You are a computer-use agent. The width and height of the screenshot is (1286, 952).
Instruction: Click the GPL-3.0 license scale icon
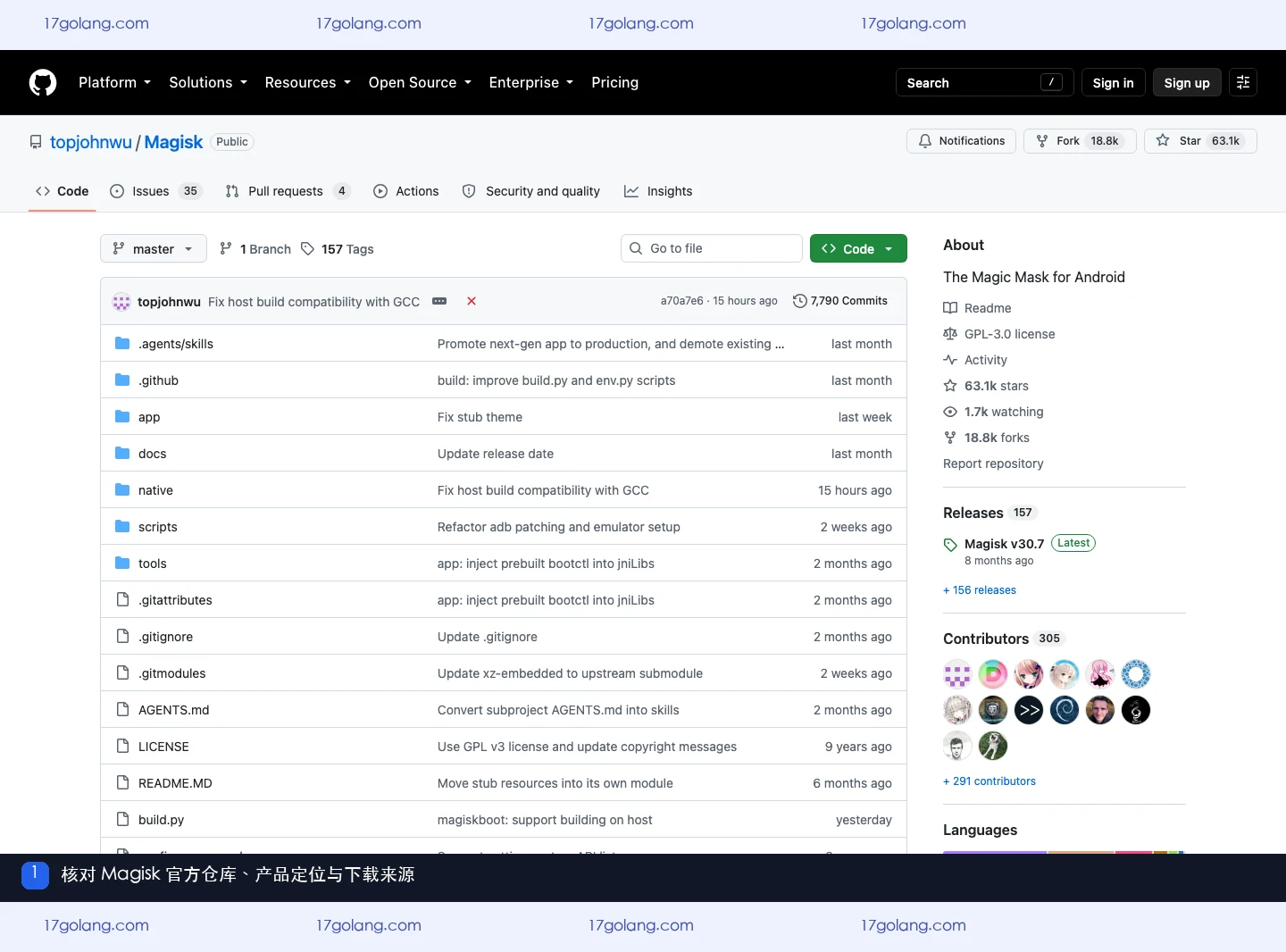coord(950,334)
